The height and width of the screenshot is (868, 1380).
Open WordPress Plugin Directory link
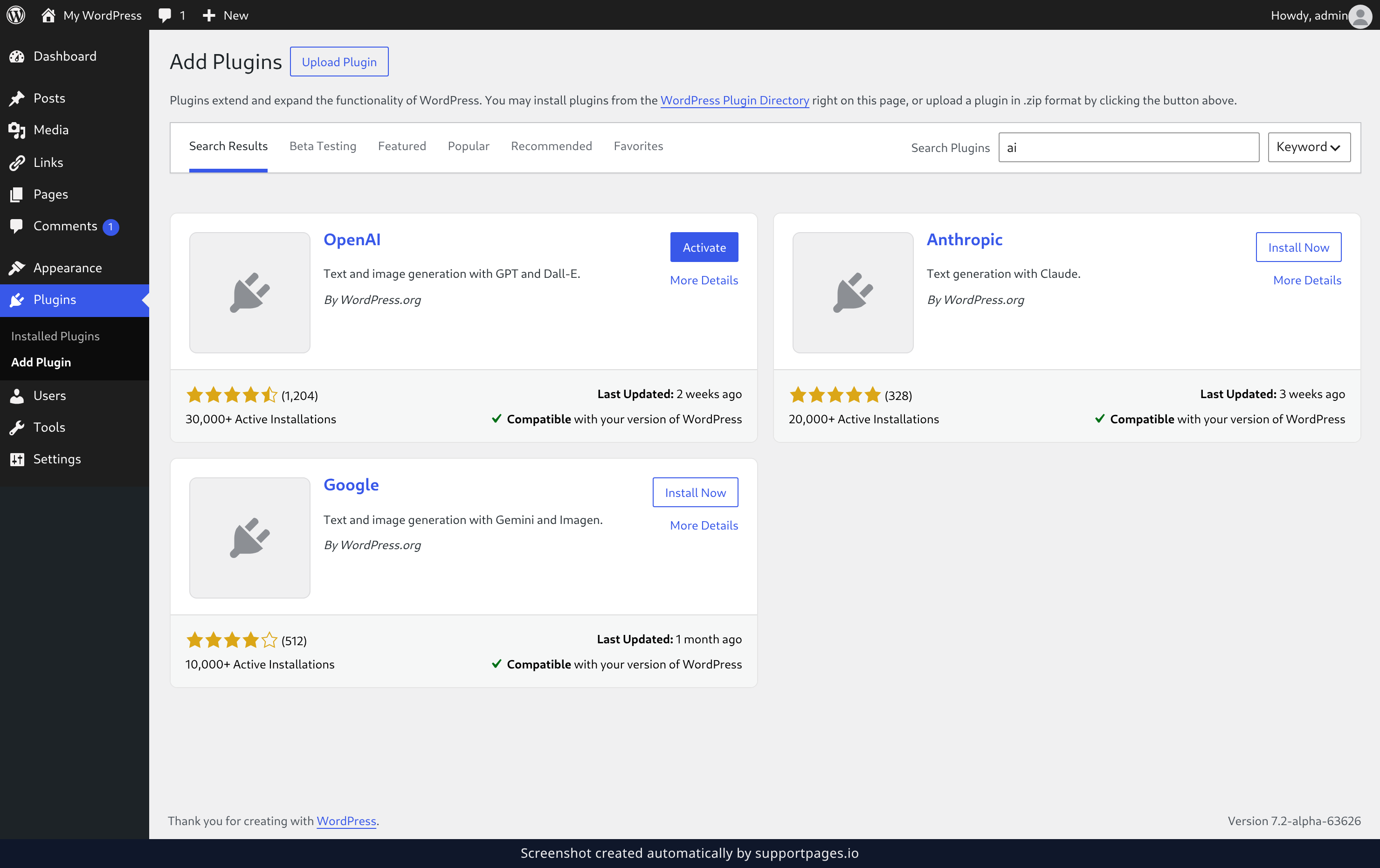pos(735,100)
